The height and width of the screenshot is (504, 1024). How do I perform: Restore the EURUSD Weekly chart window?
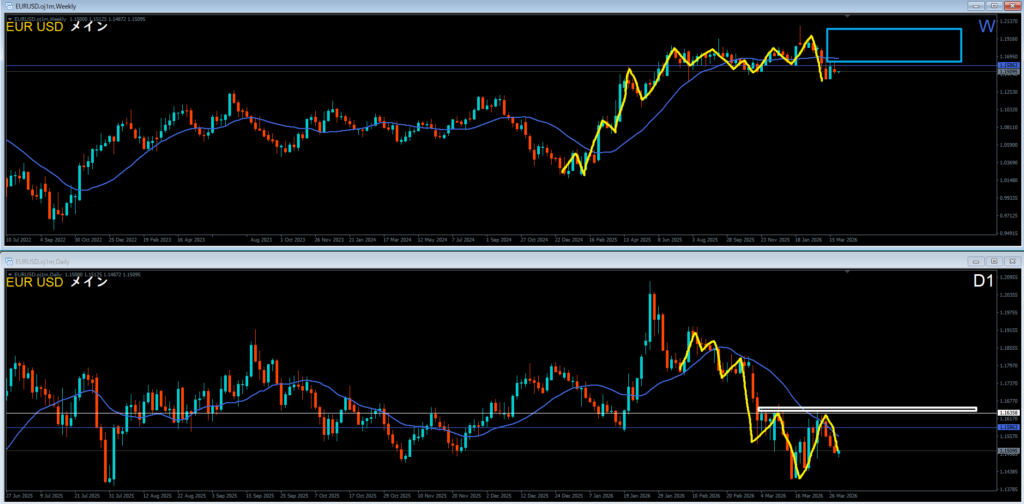click(x=995, y=5)
